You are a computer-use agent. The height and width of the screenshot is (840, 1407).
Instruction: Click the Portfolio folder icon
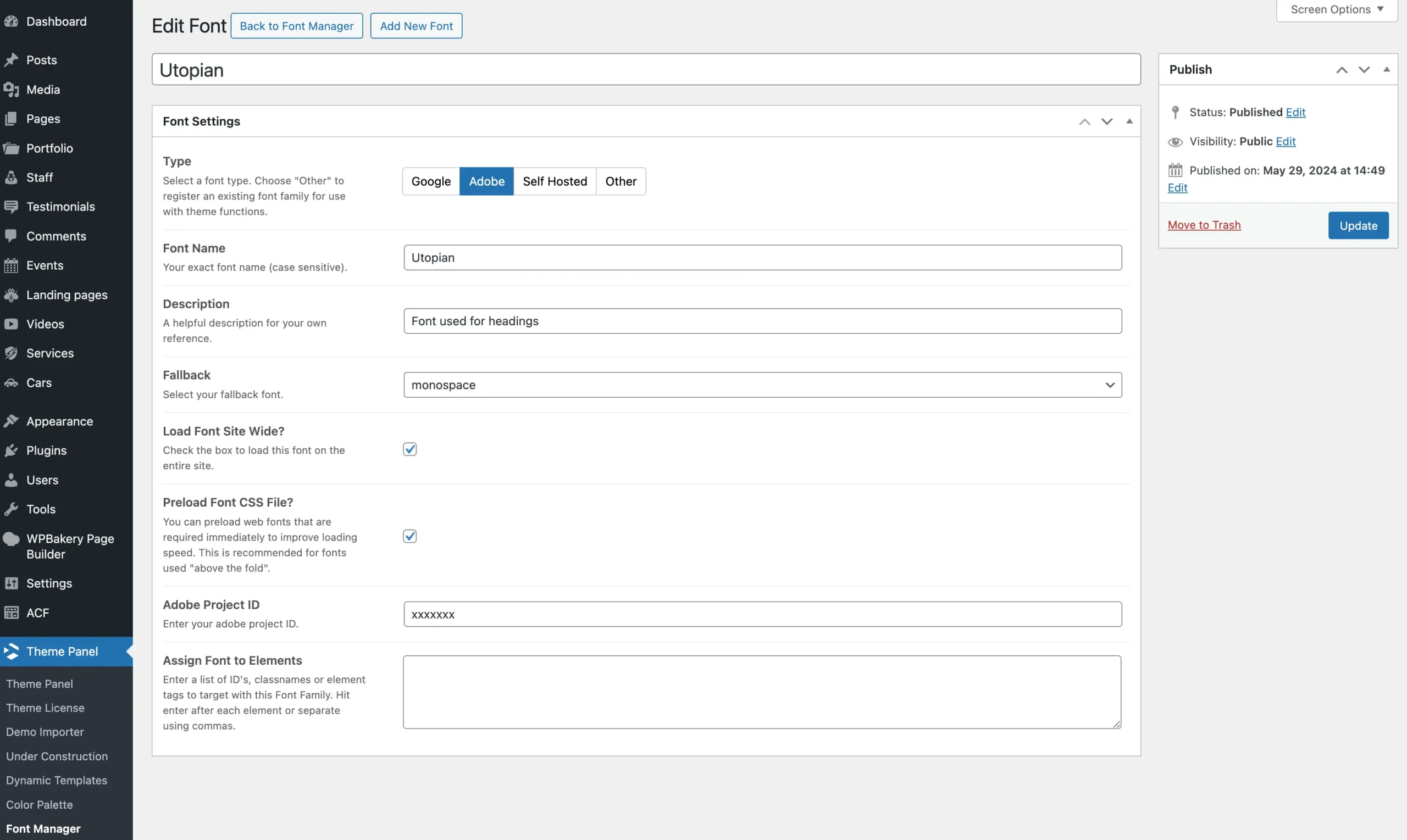point(11,148)
